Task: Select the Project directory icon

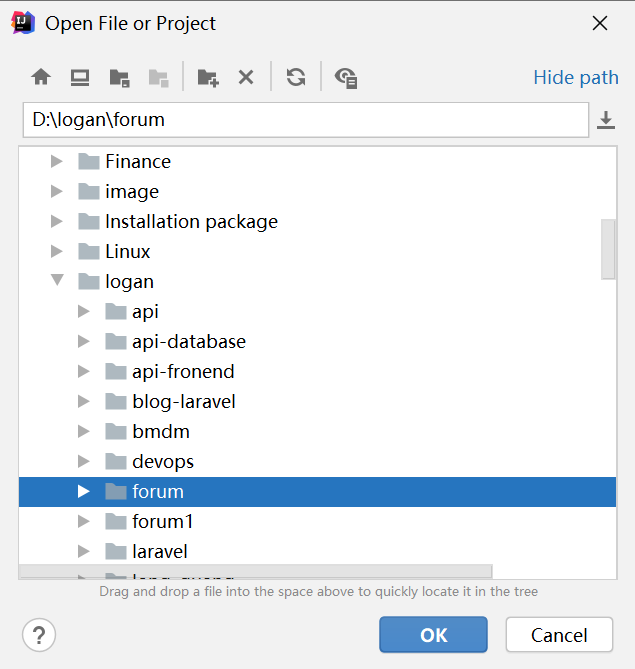Action: click(x=119, y=78)
